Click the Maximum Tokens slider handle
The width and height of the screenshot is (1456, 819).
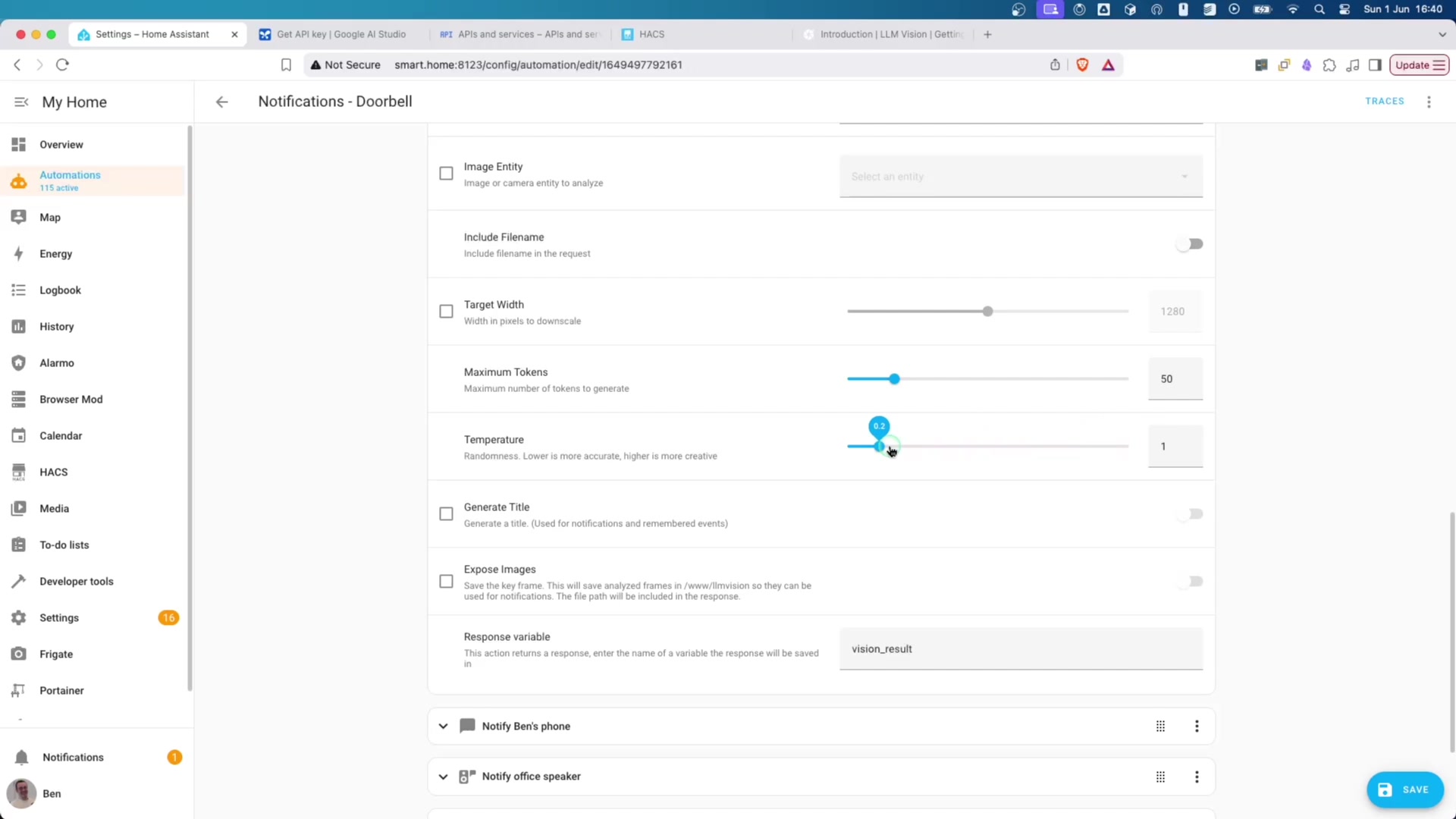point(894,379)
